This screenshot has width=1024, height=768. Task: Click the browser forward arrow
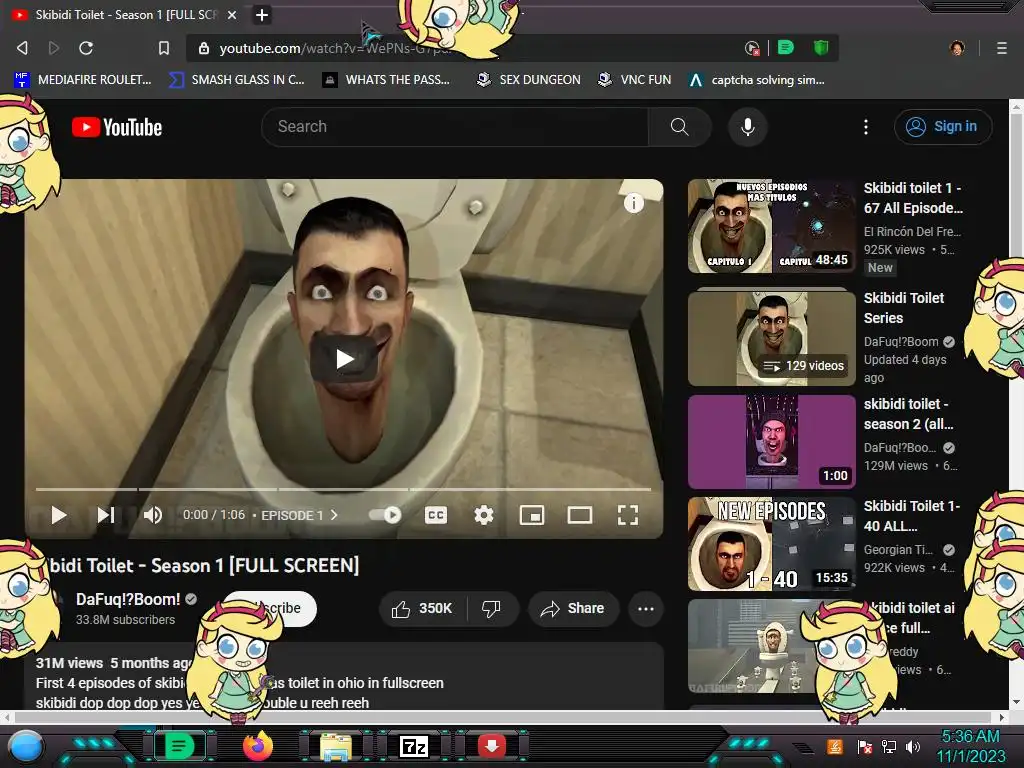point(54,48)
